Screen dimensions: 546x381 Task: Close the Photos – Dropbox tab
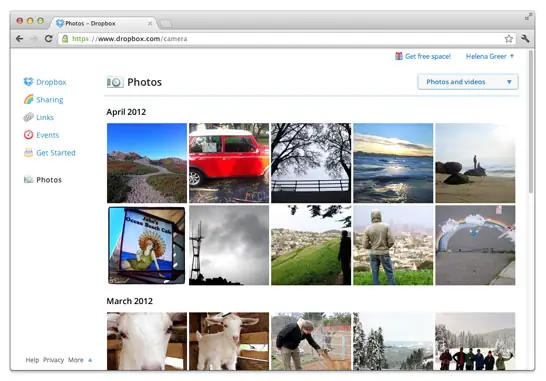coord(150,23)
